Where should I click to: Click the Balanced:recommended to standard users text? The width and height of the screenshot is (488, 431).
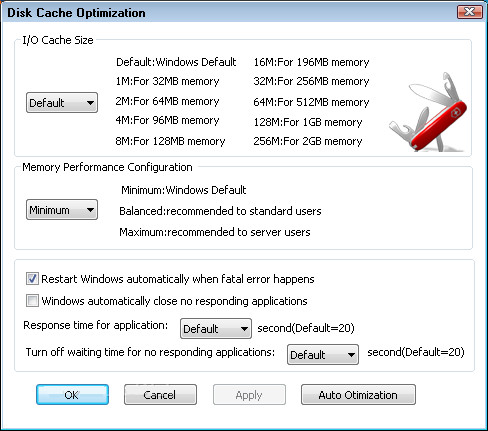(220, 211)
